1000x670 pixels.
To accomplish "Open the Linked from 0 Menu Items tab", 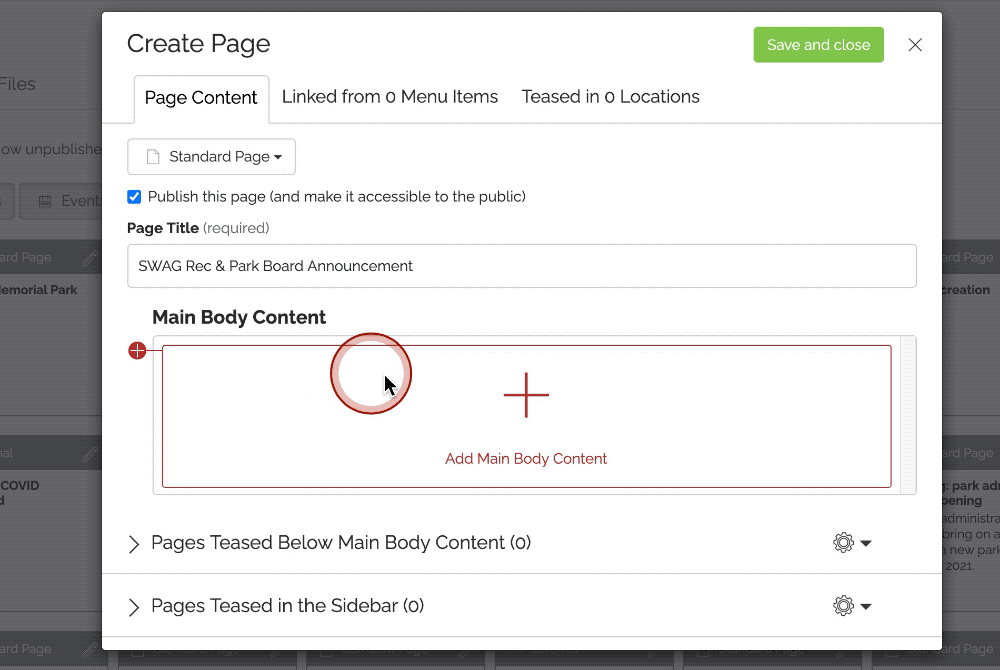I will (x=390, y=97).
